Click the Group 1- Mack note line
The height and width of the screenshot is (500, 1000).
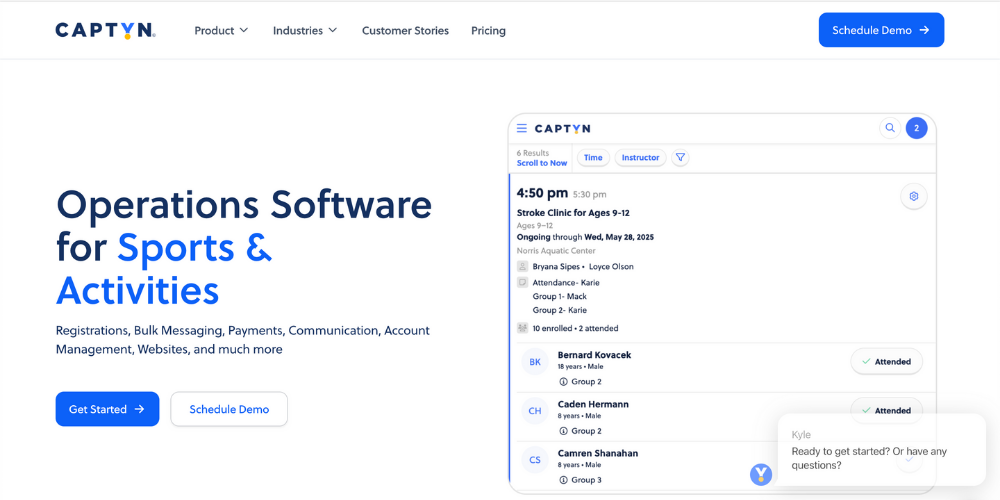tap(560, 297)
